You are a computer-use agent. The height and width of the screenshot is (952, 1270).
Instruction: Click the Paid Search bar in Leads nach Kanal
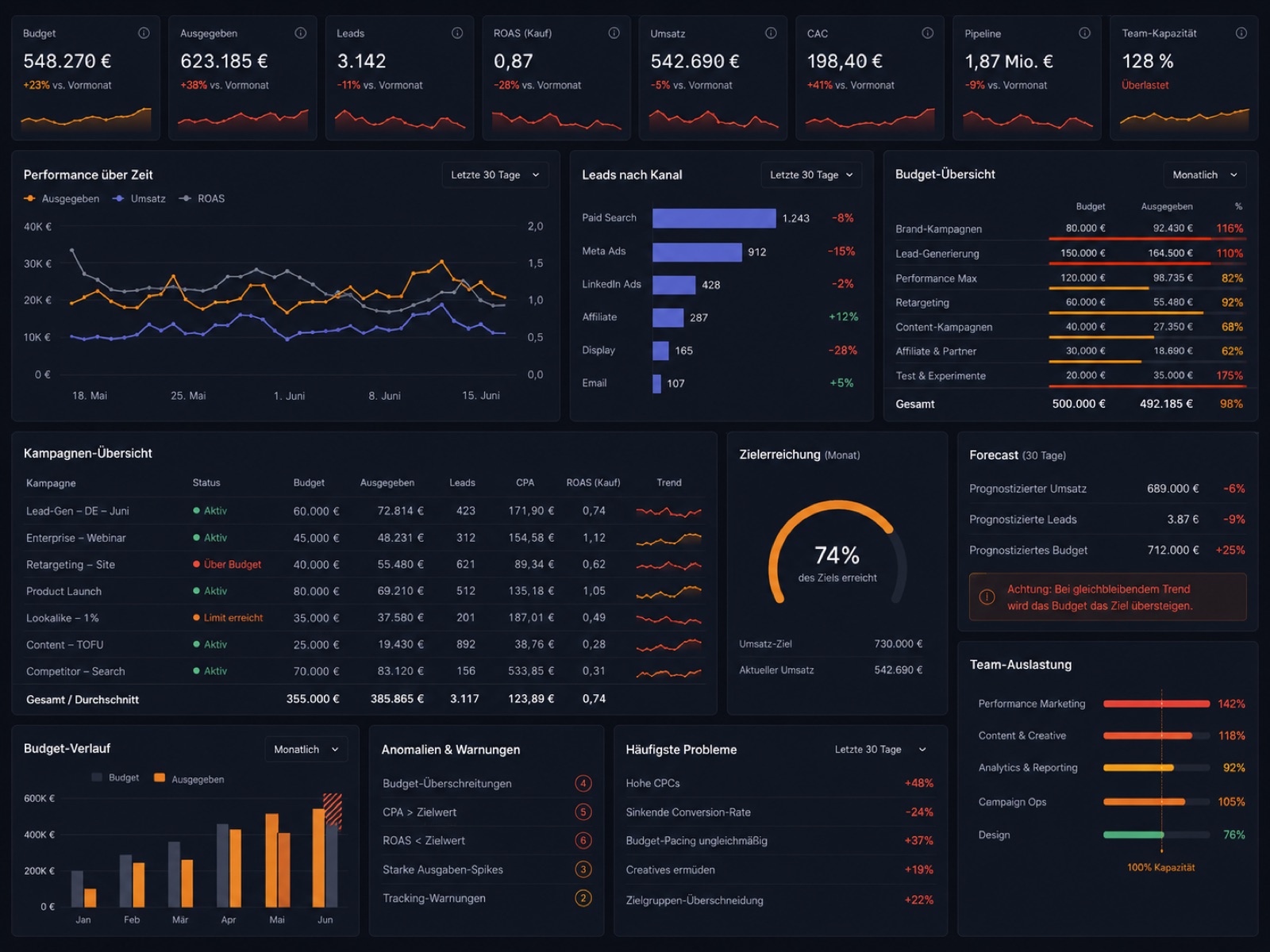coord(714,218)
